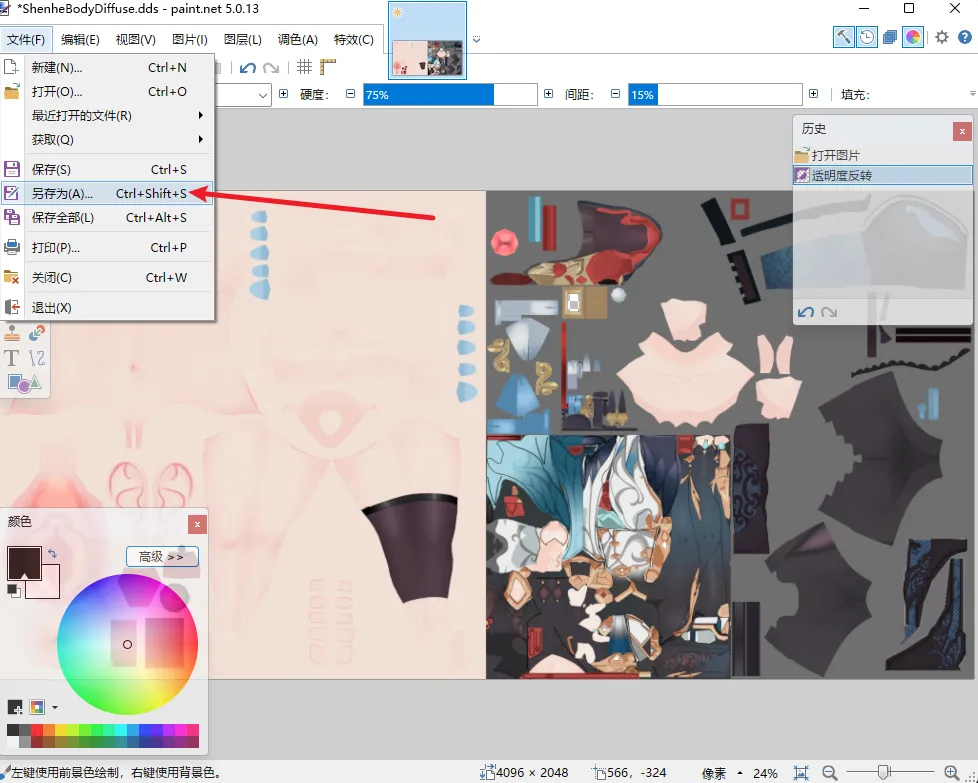Toggle the pixel grid icon
This screenshot has width=978, height=783.
(x=304, y=67)
